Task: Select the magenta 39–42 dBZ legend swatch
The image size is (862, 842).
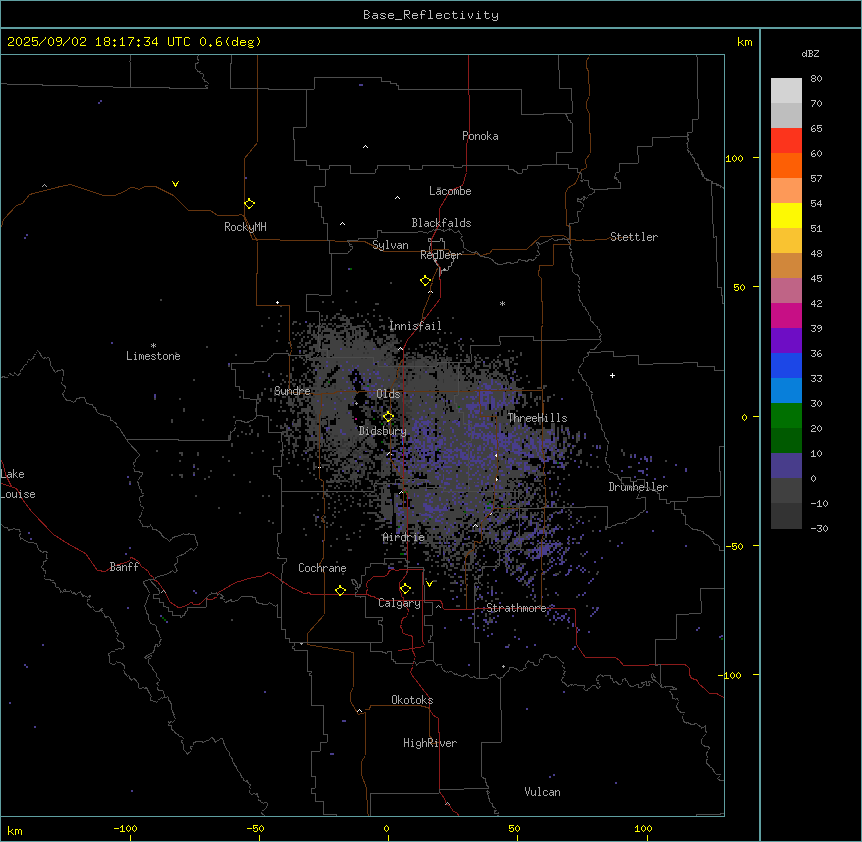Action: [786, 315]
